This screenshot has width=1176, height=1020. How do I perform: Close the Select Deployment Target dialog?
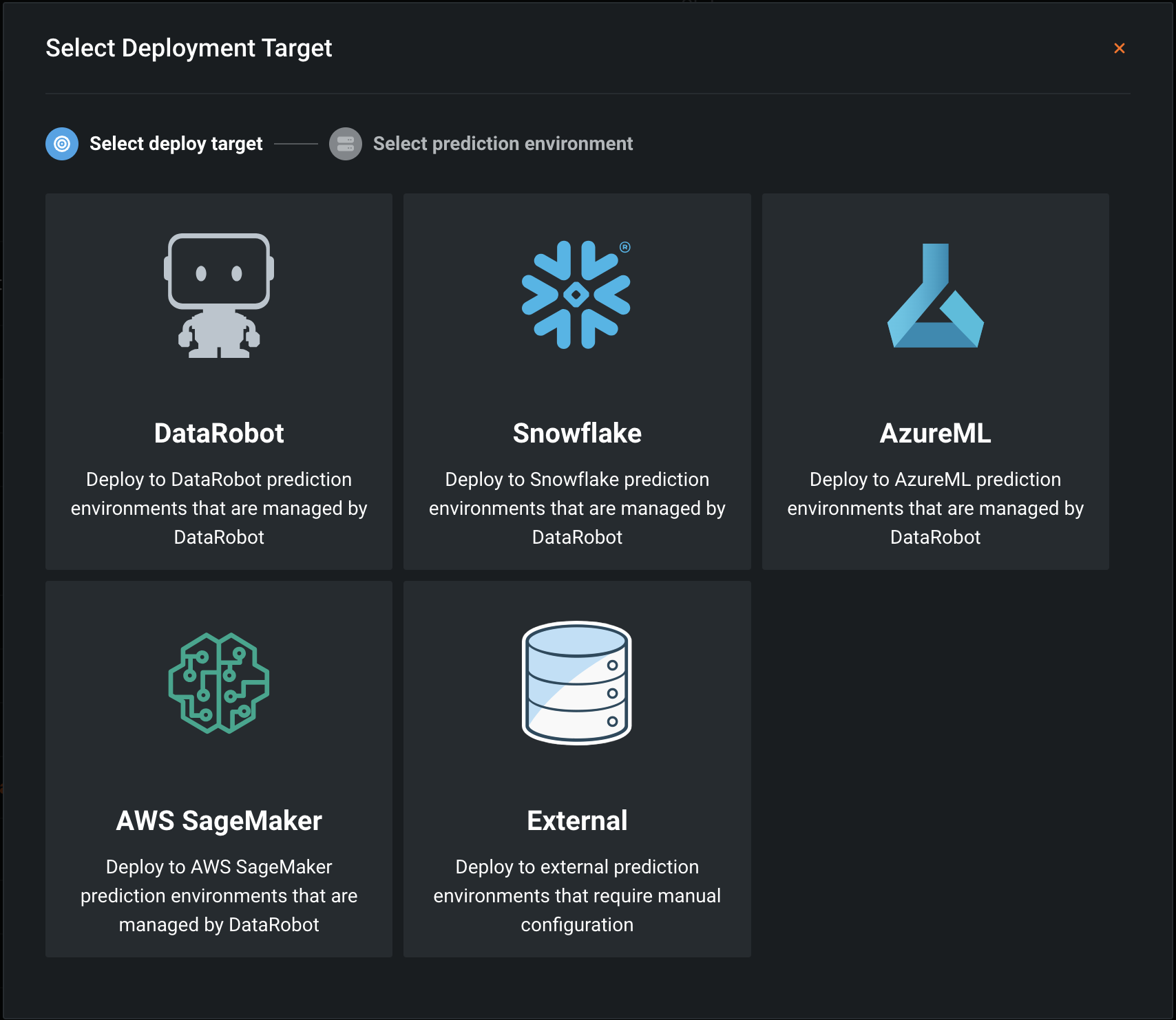tap(1119, 48)
